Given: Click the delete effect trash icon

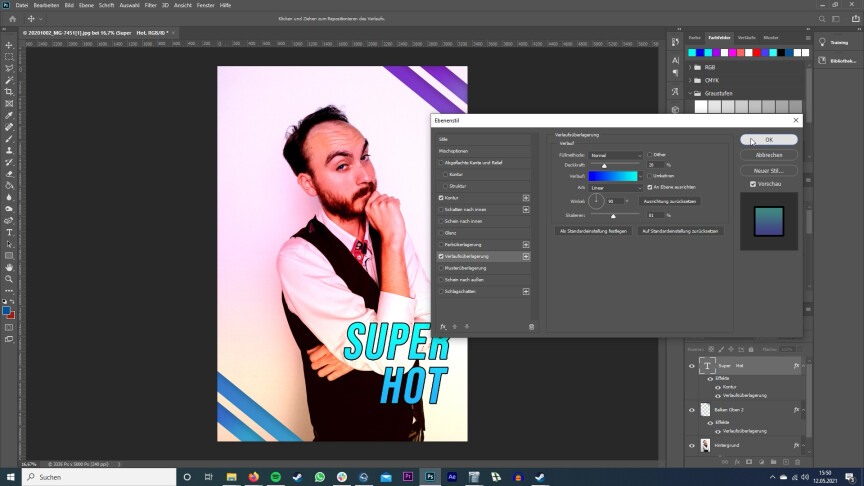Looking at the screenshot, I should click(x=531, y=326).
